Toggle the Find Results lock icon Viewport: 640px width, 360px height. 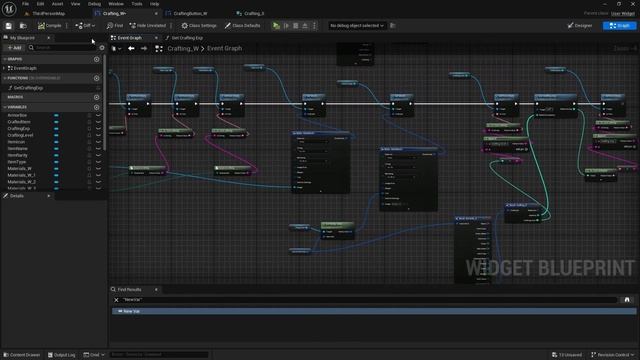(x=627, y=300)
